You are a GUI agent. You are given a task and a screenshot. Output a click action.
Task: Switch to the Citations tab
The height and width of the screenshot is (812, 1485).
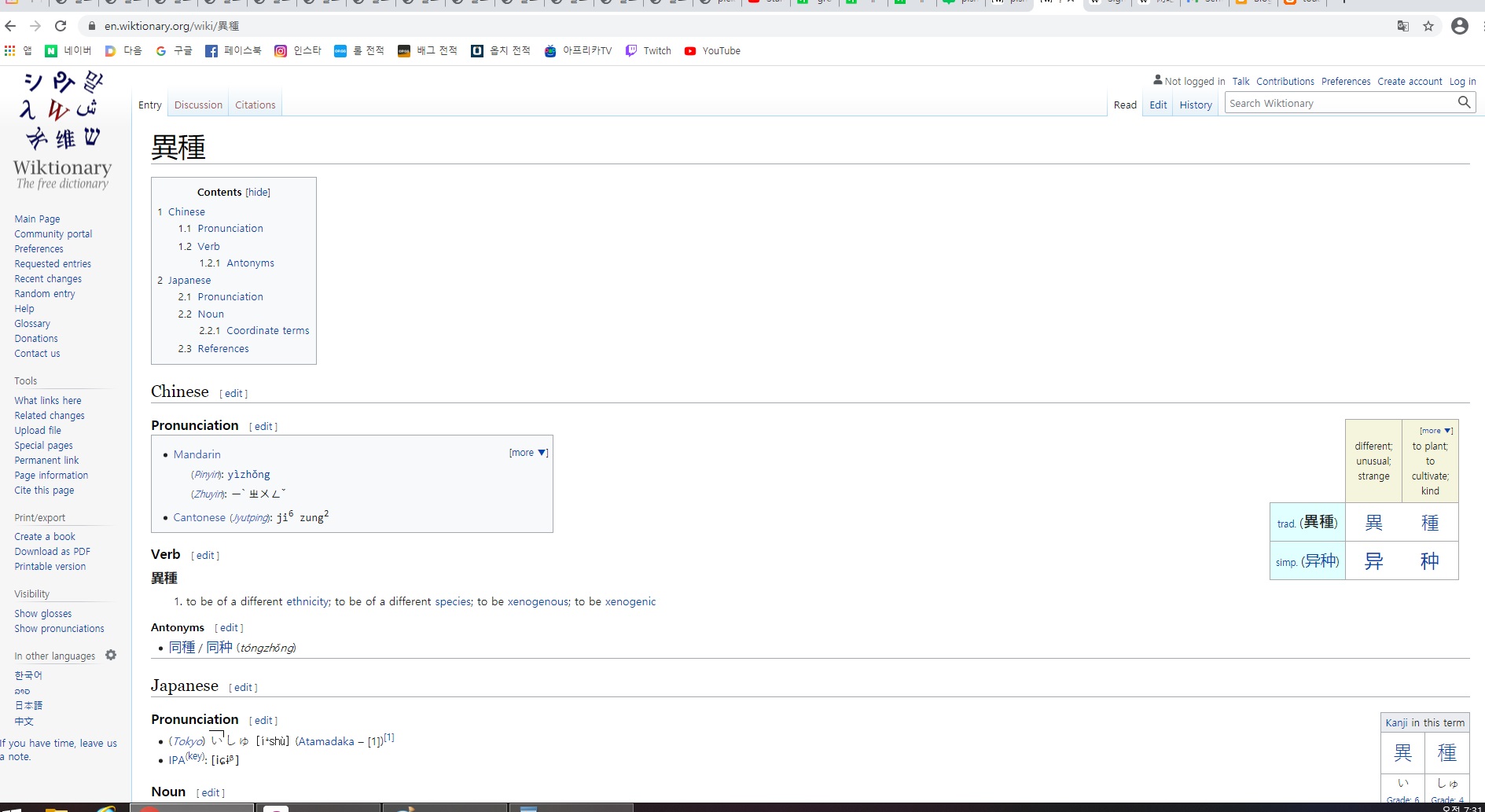tap(255, 105)
